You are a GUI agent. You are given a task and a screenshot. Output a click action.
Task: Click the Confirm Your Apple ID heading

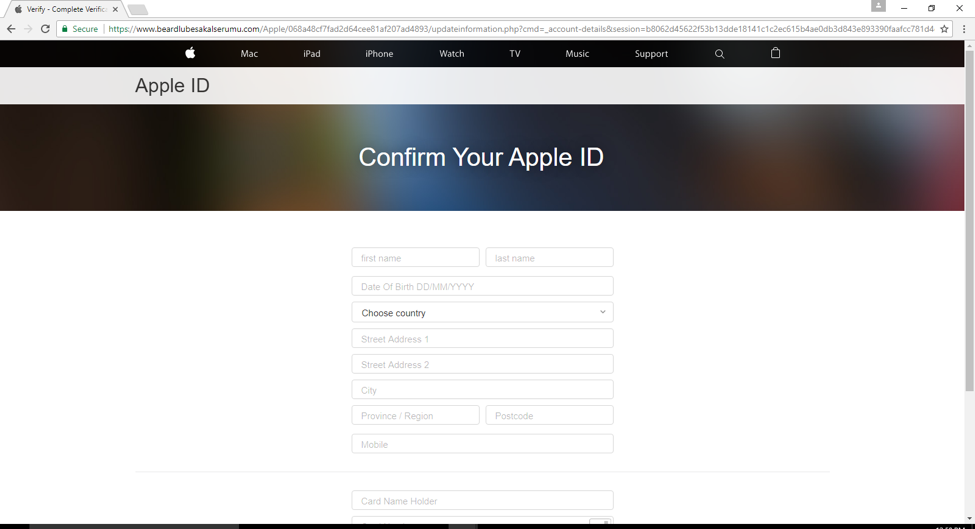[x=481, y=157]
